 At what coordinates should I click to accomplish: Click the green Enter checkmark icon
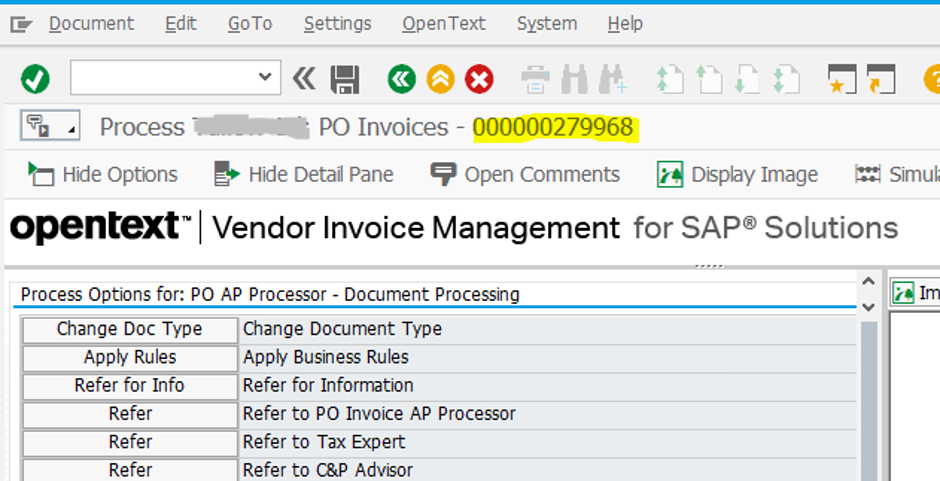point(35,78)
